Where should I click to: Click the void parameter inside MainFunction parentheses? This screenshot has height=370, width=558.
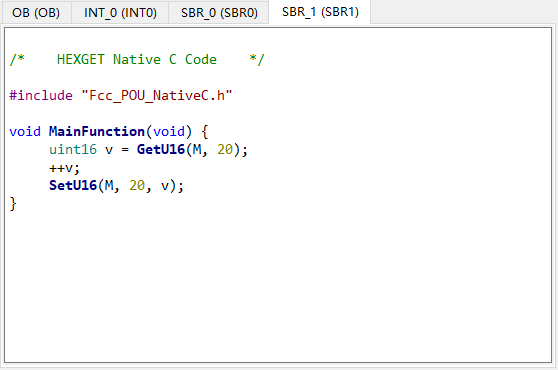[169, 132]
